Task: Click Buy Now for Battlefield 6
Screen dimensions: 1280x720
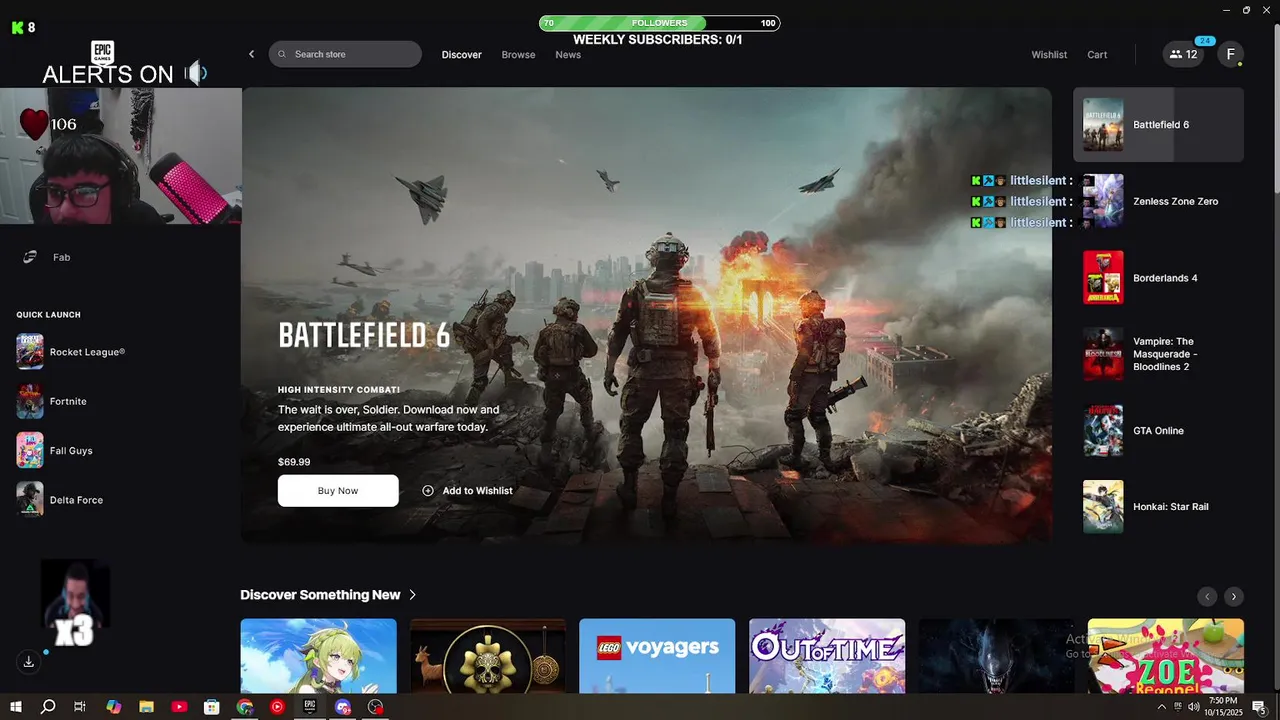Action: 338,491
